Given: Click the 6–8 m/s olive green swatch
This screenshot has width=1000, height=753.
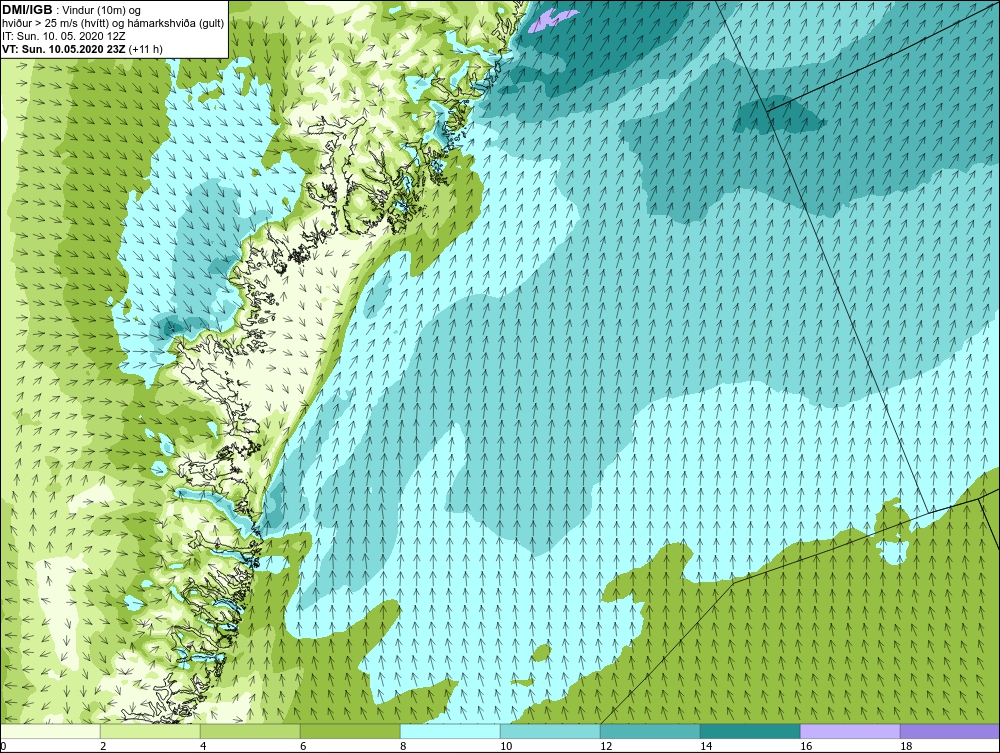Looking at the screenshot, I should (x=351, y=731).
